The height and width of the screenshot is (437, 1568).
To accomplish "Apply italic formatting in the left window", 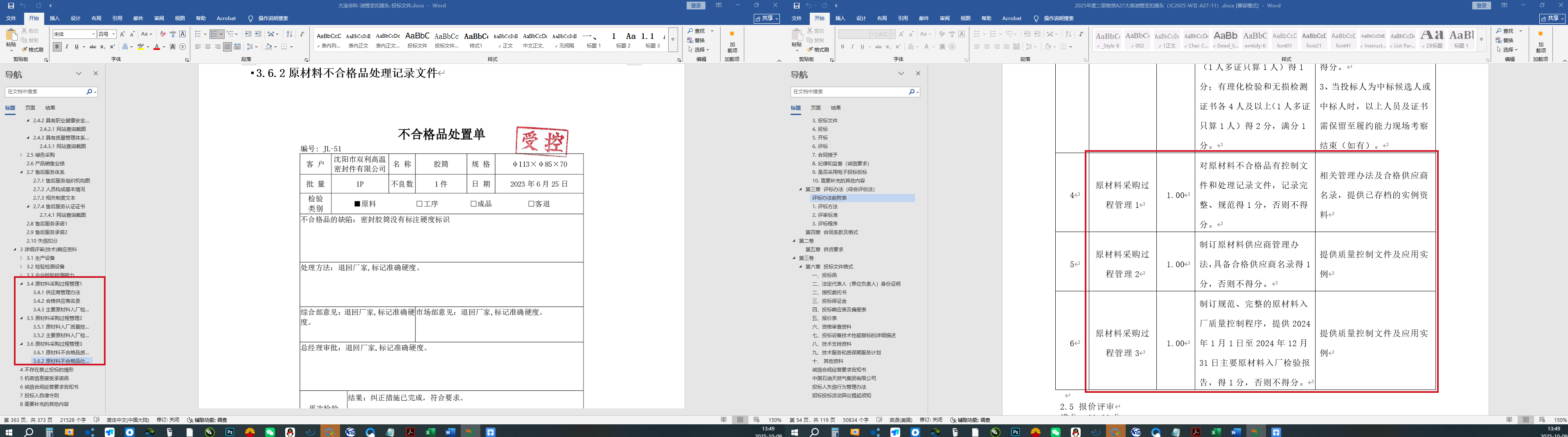I will [67, 47].
